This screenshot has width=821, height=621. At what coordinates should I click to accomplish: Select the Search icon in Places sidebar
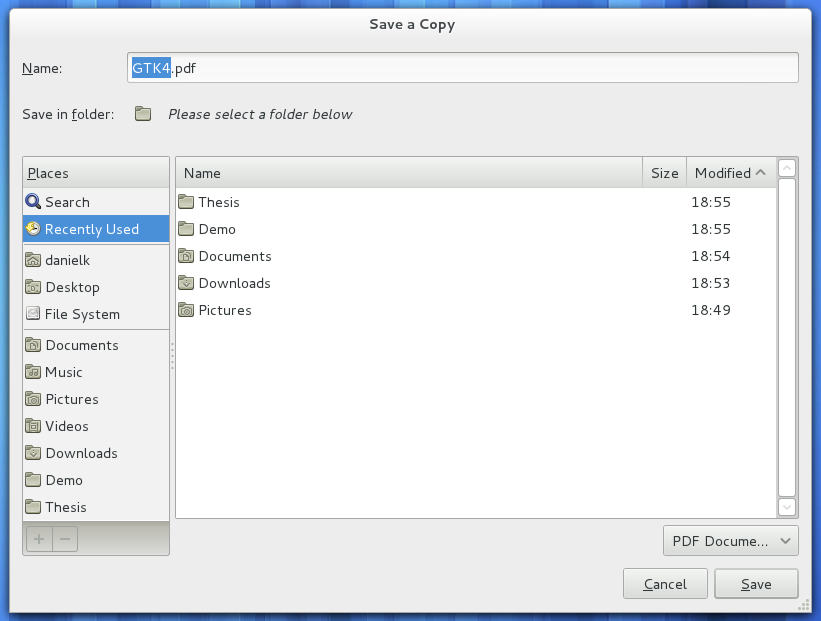(x=32, y=202)
